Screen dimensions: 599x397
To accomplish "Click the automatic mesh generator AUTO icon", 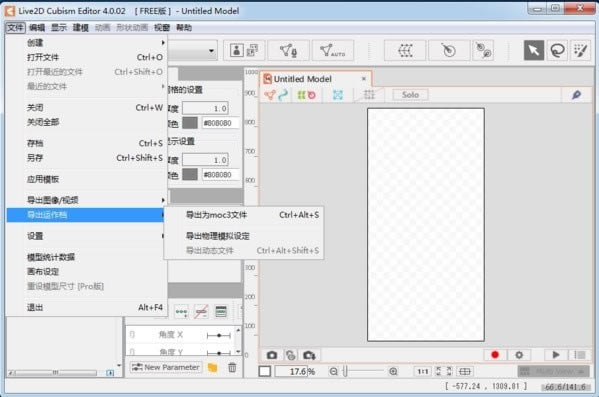I will (x=332, y=50).
